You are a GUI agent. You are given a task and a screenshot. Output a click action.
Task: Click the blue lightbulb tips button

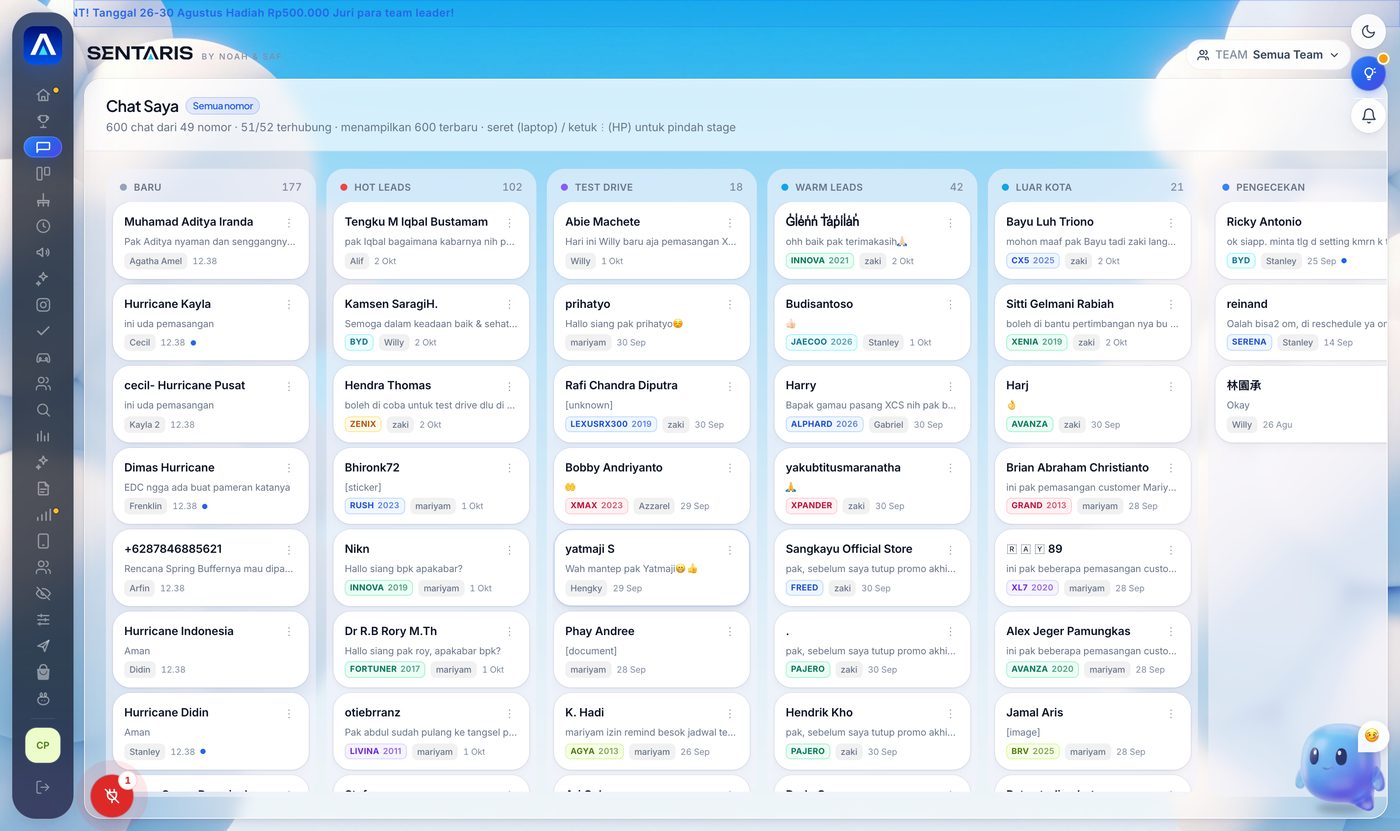1369,73
